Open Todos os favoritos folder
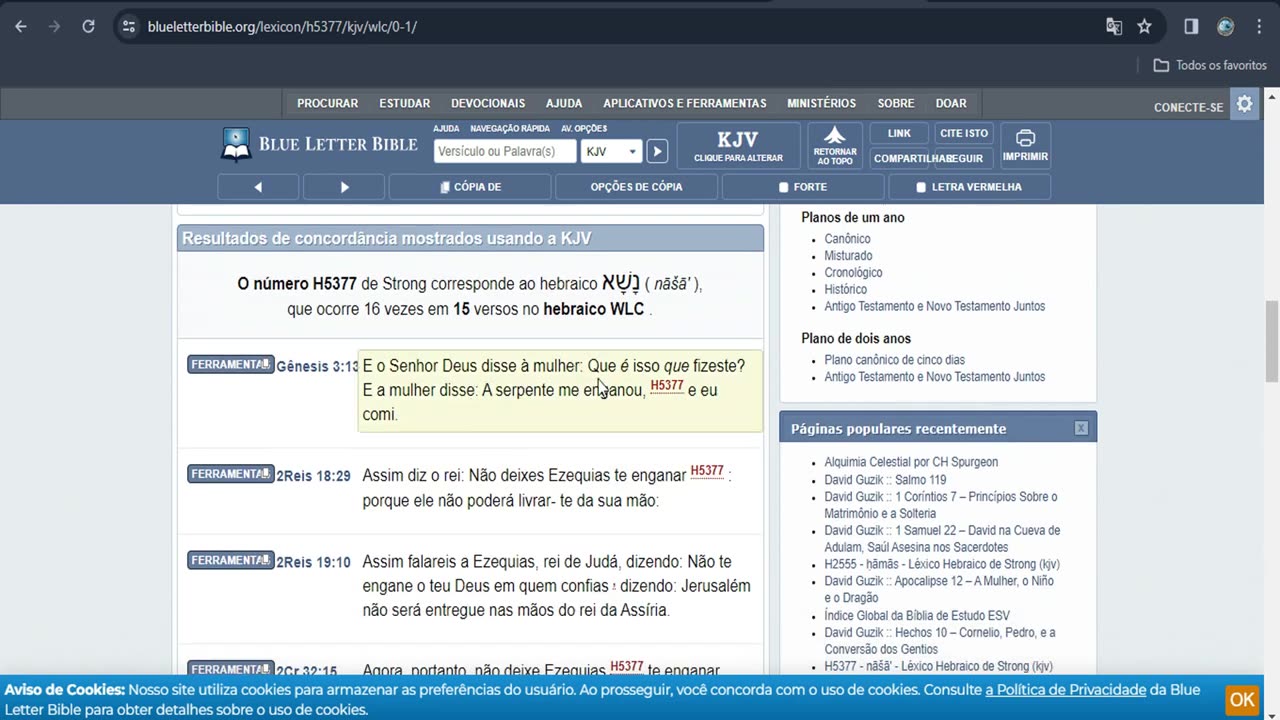The height and width of the screenshot is (720, 1280). pyautogui.click(x=1210, y=65)
